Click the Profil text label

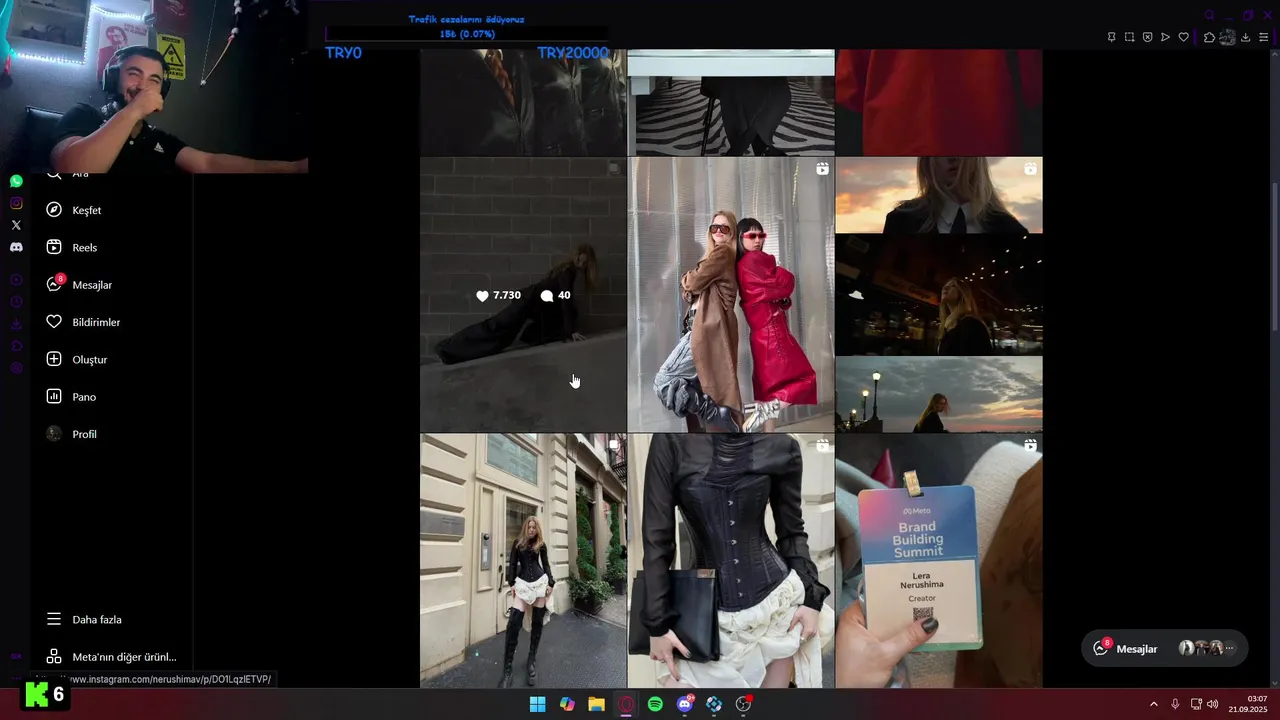(85, 434)
